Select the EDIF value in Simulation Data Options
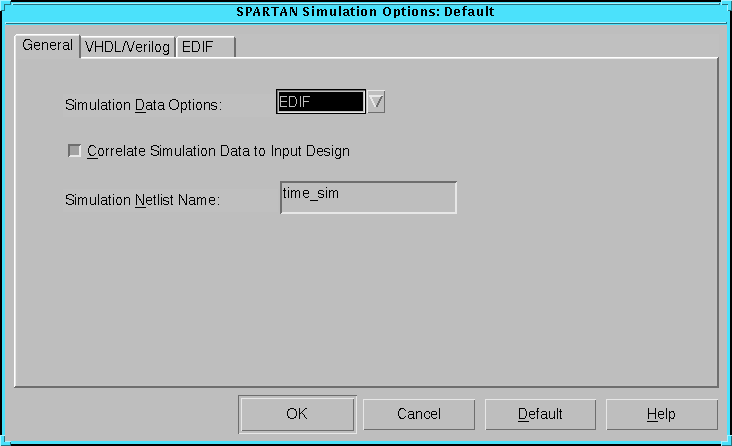The width and height of the screenshot is (732, 446). coord(320,102)
